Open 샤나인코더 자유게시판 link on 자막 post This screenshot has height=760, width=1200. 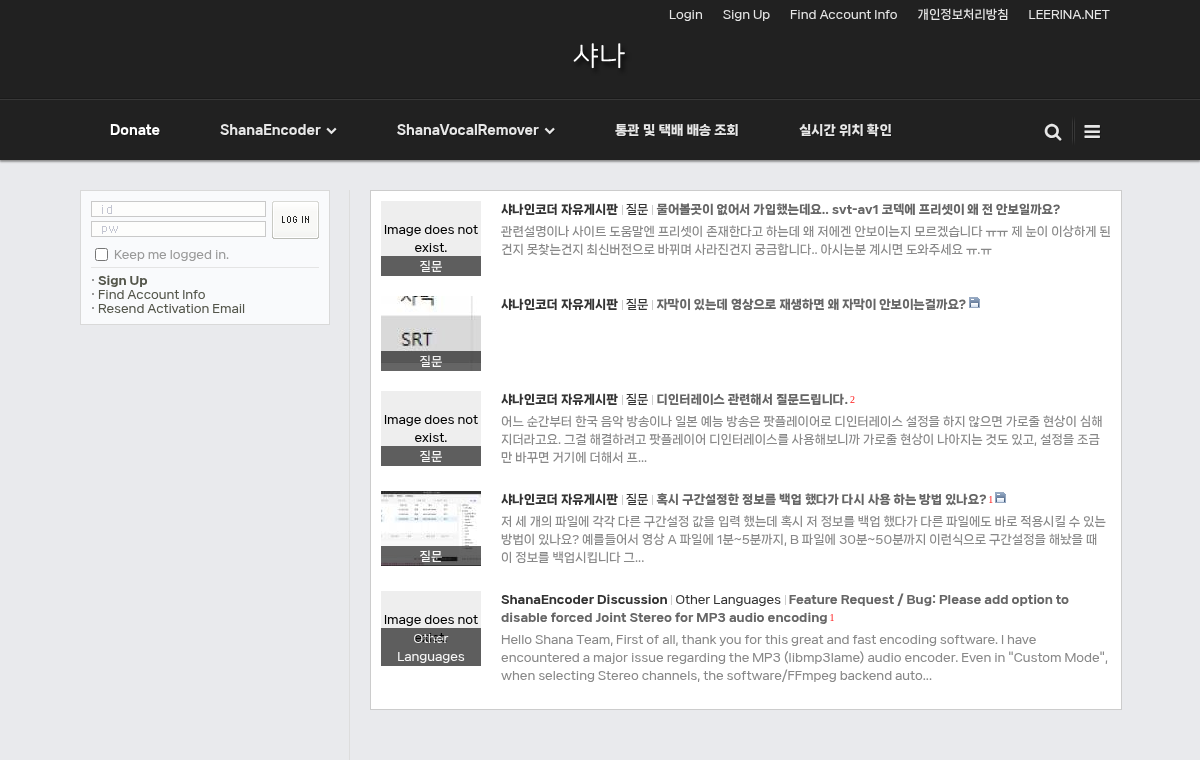tap(559, 304)
